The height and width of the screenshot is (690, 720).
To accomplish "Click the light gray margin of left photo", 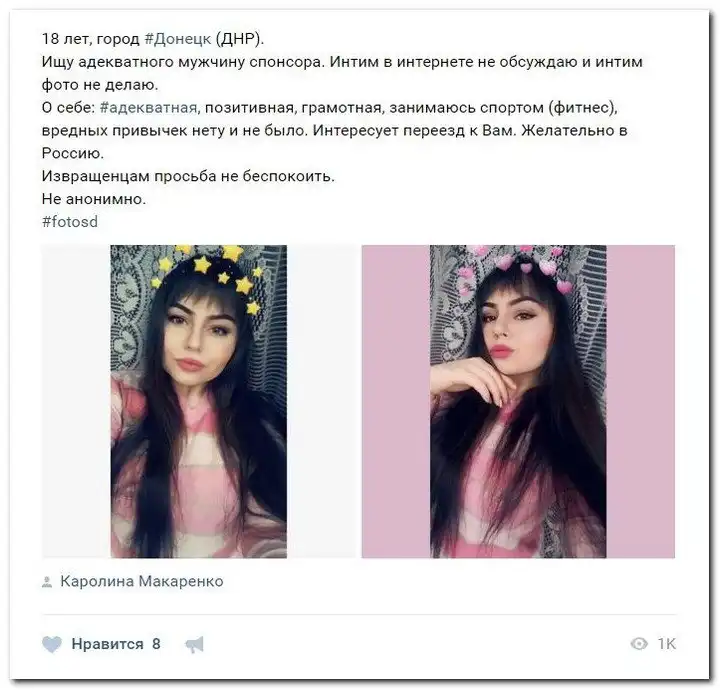I will (x=76, y=401).
